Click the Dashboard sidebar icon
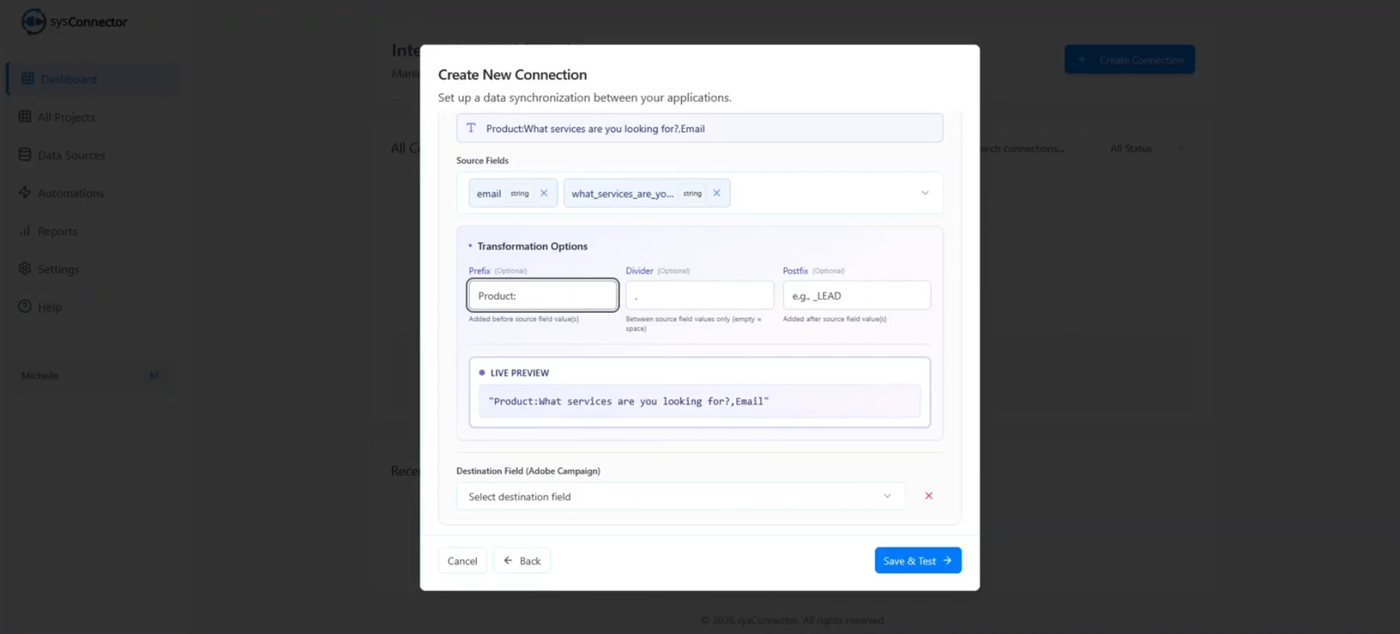1400x634 pixels. 27,79
